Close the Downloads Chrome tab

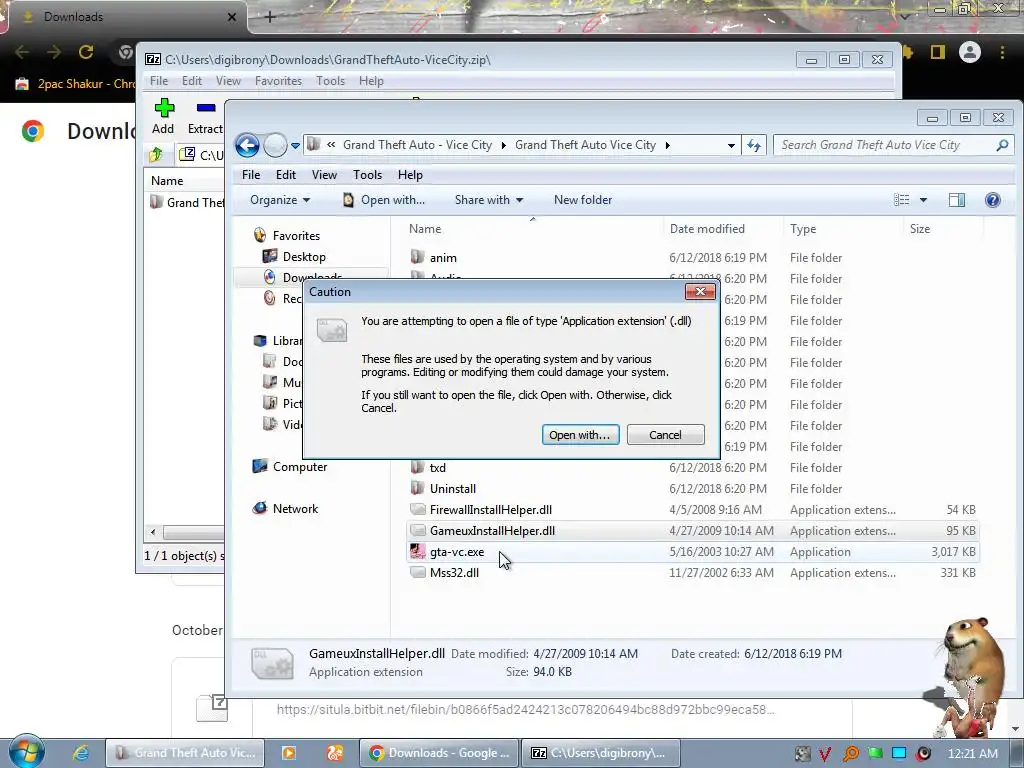point(231,17)
